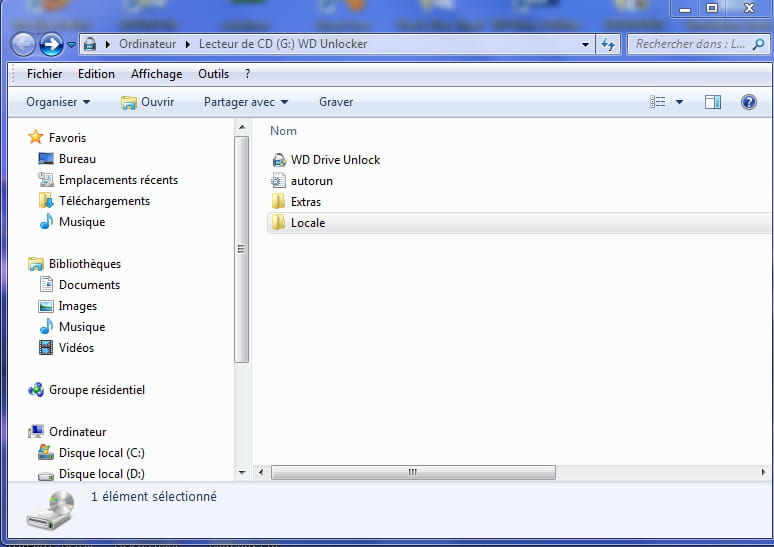Click the CD drive icon in details pane
The image size is (774, 547).
50,510
